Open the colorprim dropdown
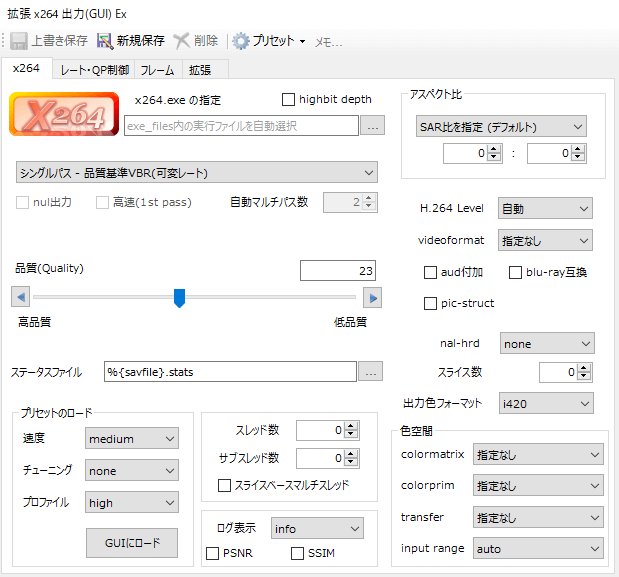 click(x=538, y=486)
